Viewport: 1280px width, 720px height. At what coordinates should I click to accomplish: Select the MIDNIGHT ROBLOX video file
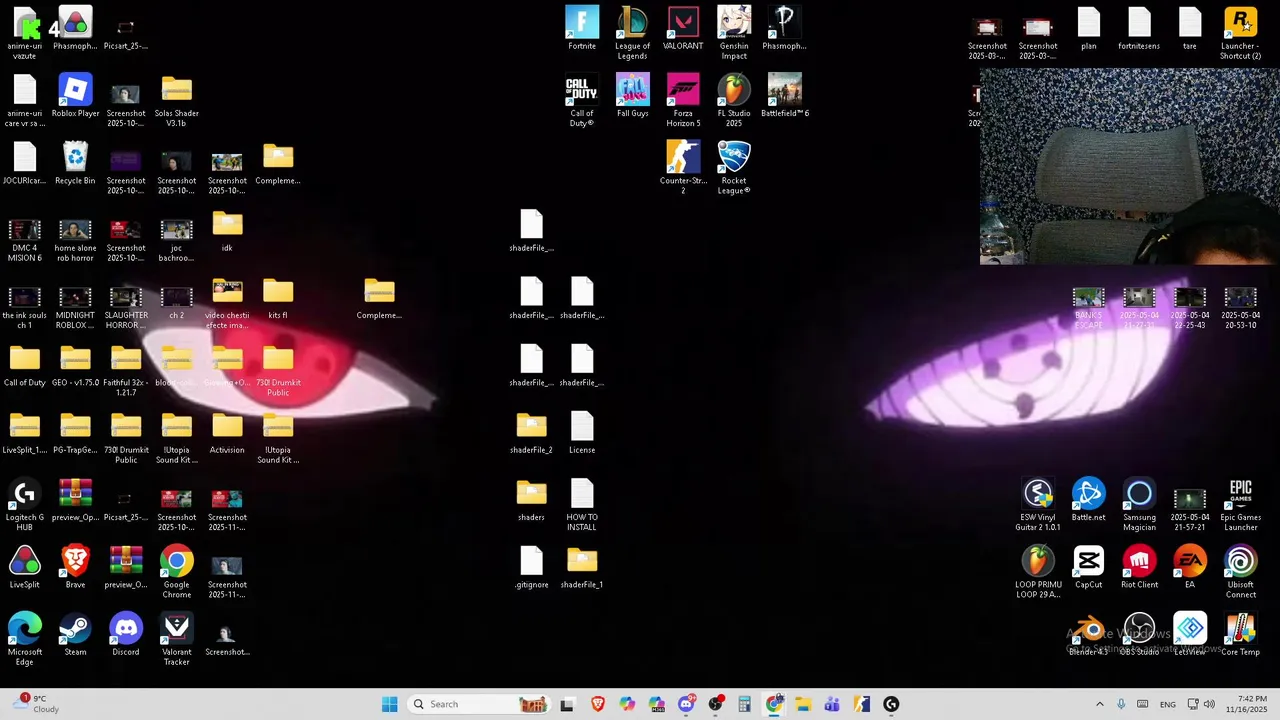(75, 307)
